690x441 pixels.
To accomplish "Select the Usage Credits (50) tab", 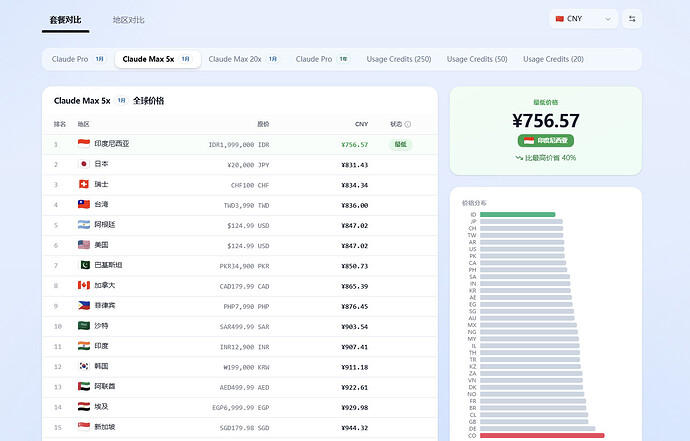I will click(x=477, y=59).
